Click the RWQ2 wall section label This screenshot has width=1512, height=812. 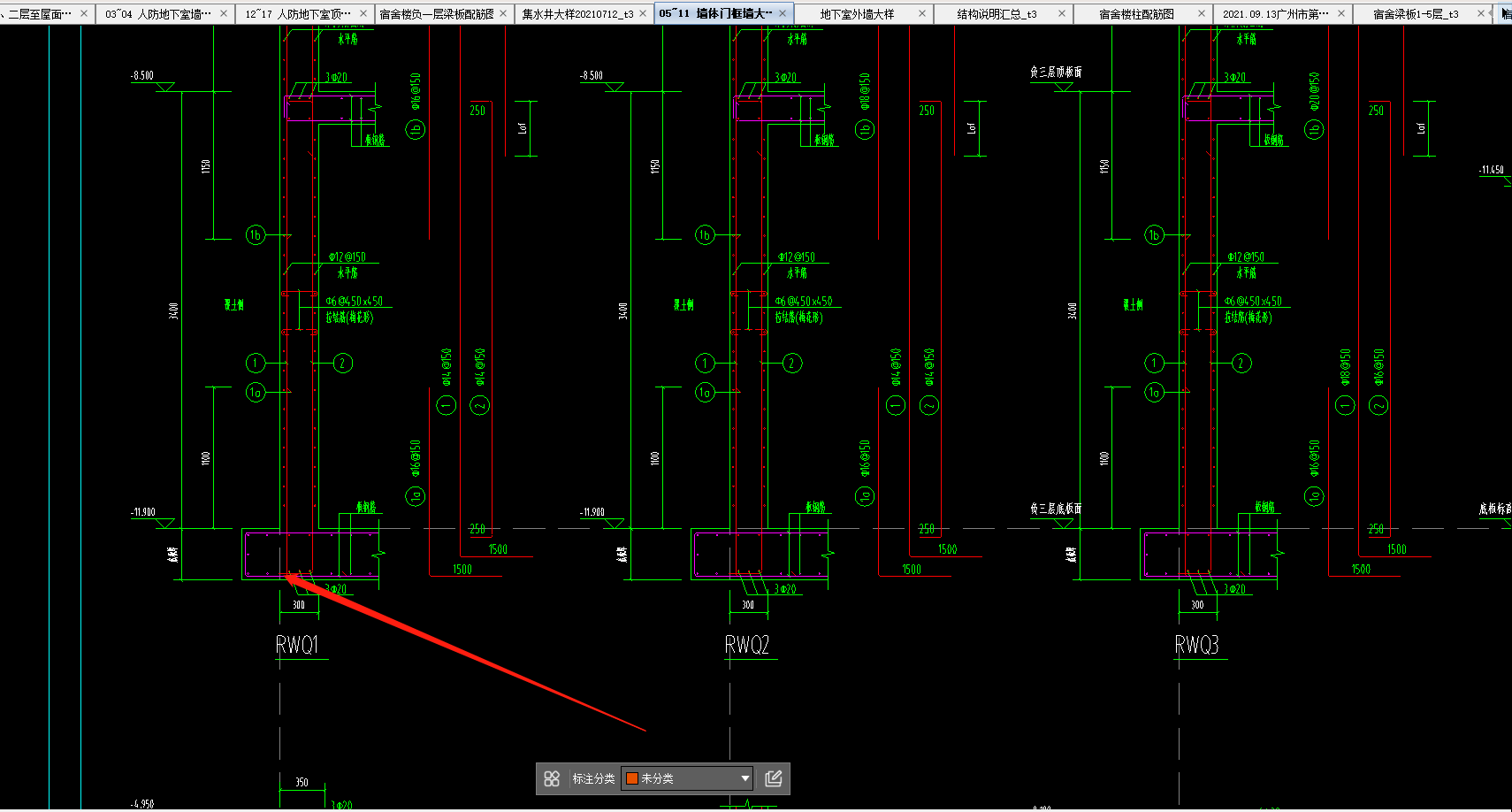point(747,645)
